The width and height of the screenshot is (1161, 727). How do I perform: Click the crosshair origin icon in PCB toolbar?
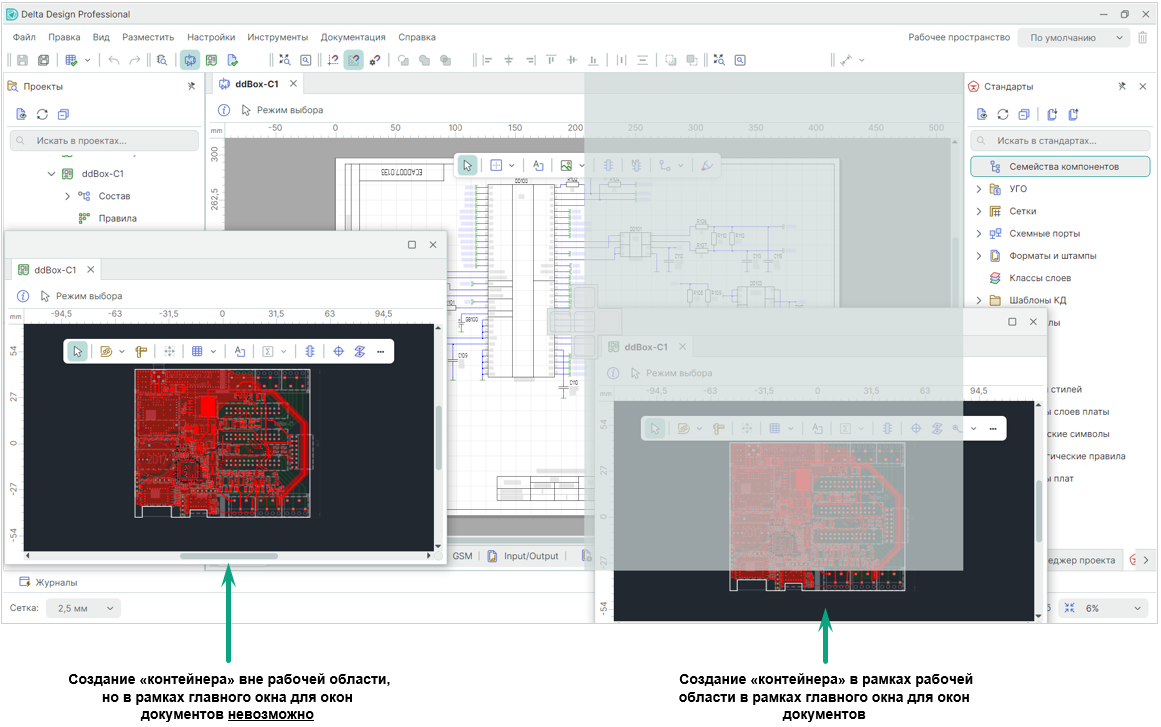tap(338, 351)
